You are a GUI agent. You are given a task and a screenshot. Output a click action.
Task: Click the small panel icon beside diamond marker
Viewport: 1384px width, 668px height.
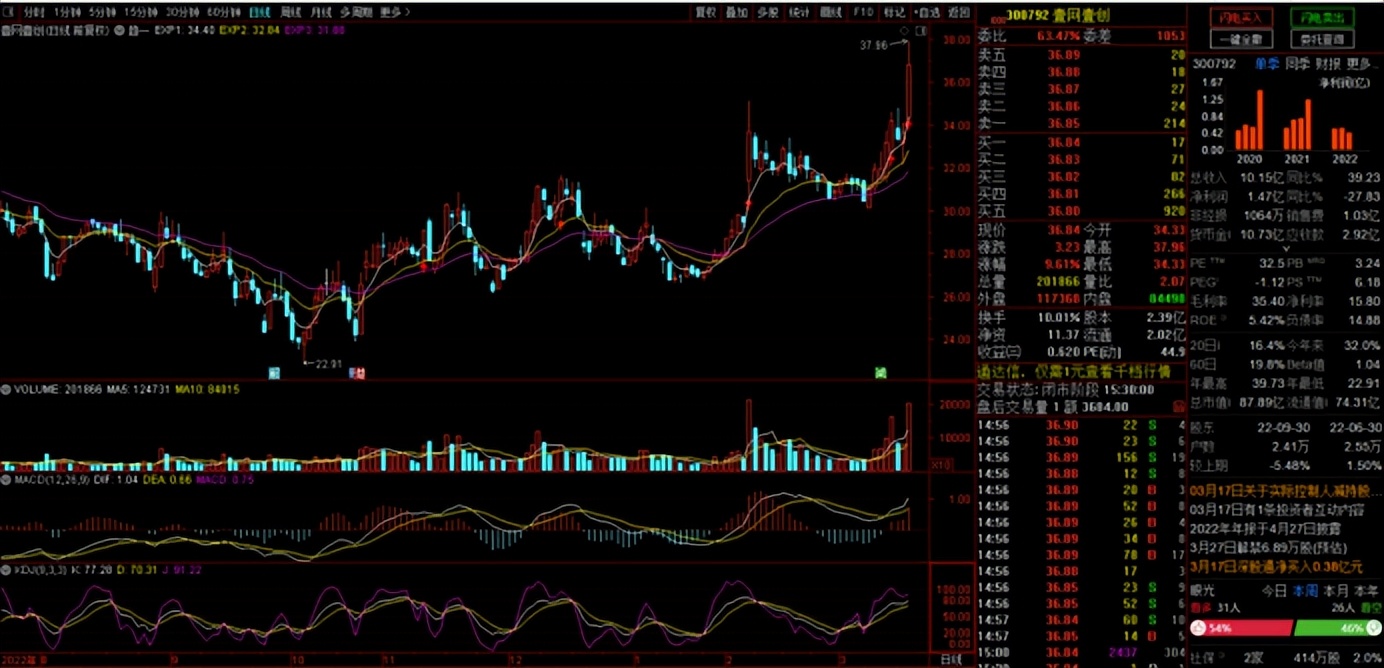coord(921,31)
